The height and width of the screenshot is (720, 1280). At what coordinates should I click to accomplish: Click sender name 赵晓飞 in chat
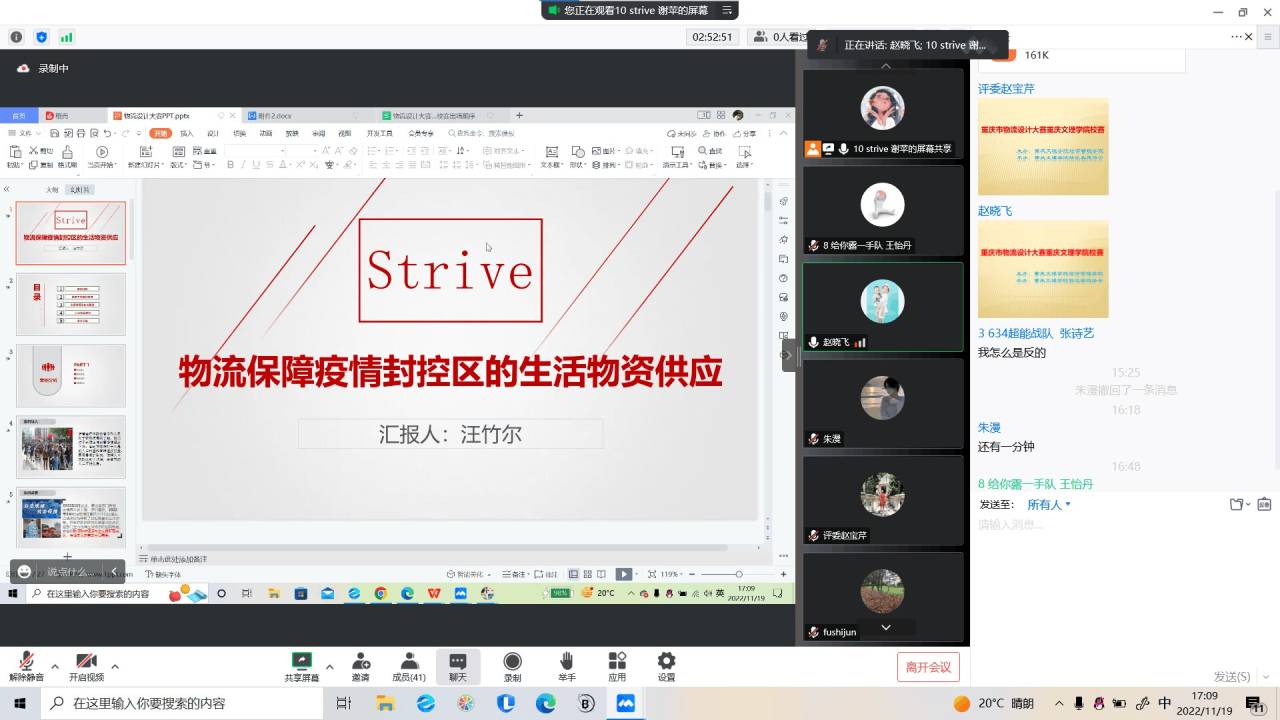click(995, 211)
